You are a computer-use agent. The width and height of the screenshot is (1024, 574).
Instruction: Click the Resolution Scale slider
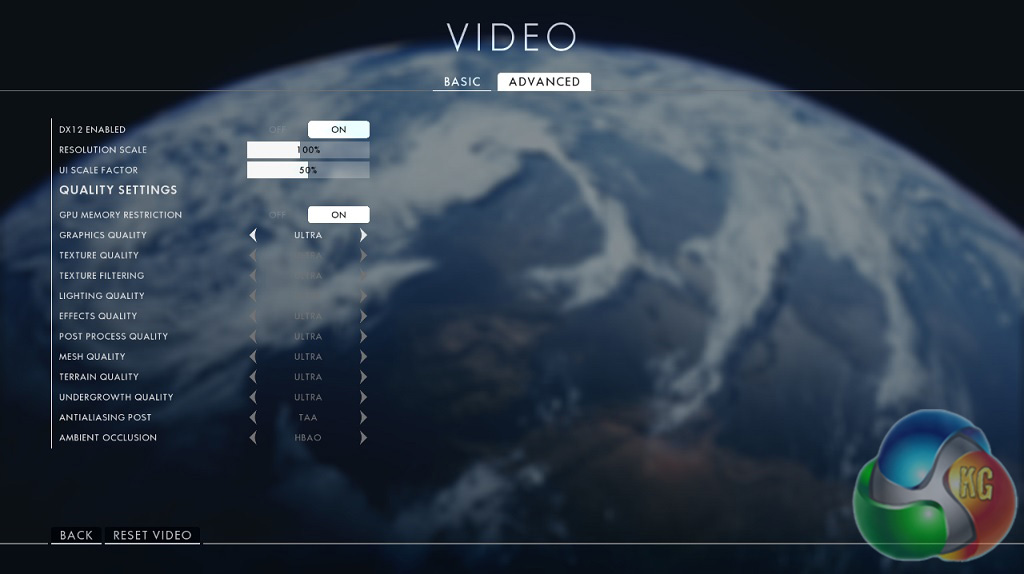[x=308, y=150]
